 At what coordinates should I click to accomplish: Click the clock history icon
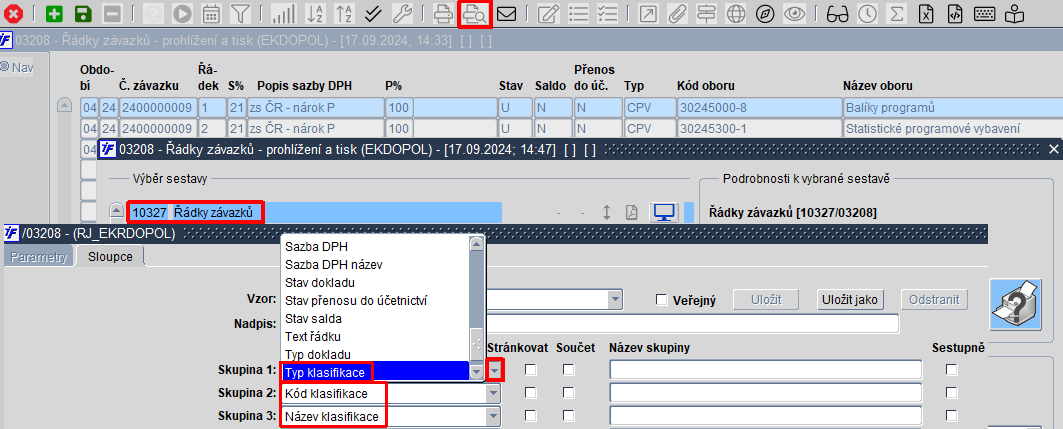tap(866, 13)
